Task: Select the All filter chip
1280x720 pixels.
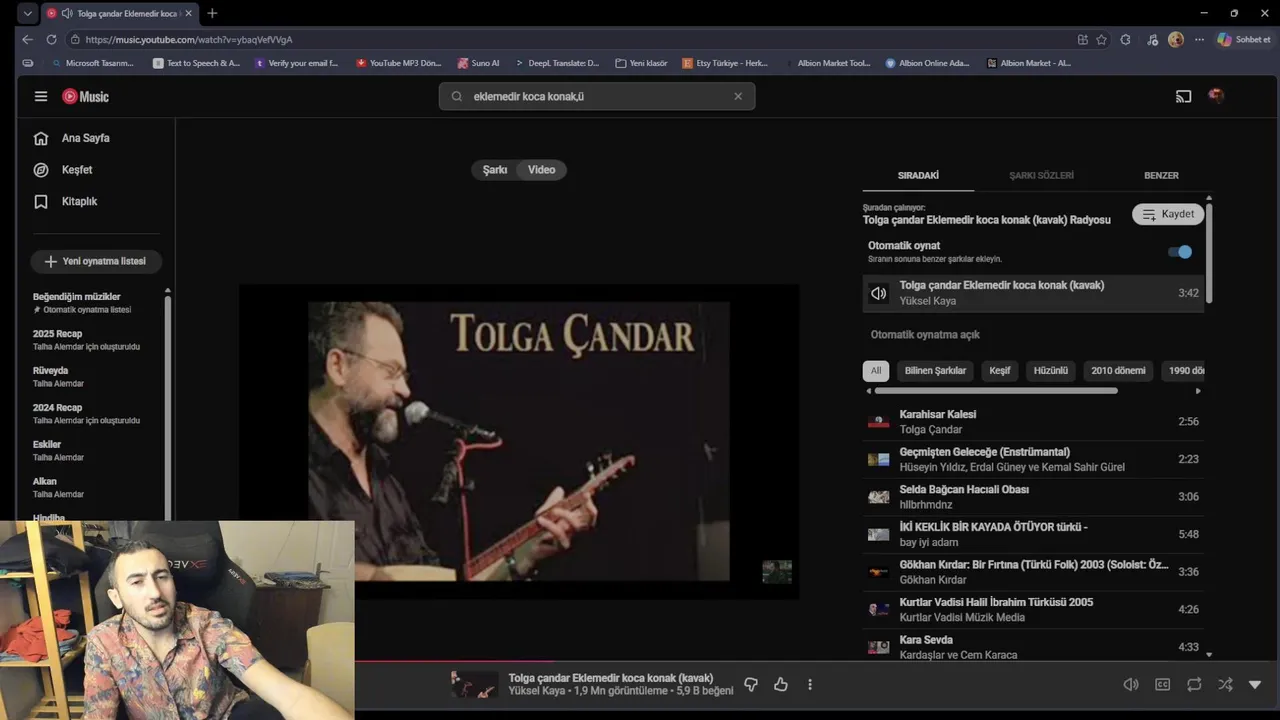Action: coord(876,370)
